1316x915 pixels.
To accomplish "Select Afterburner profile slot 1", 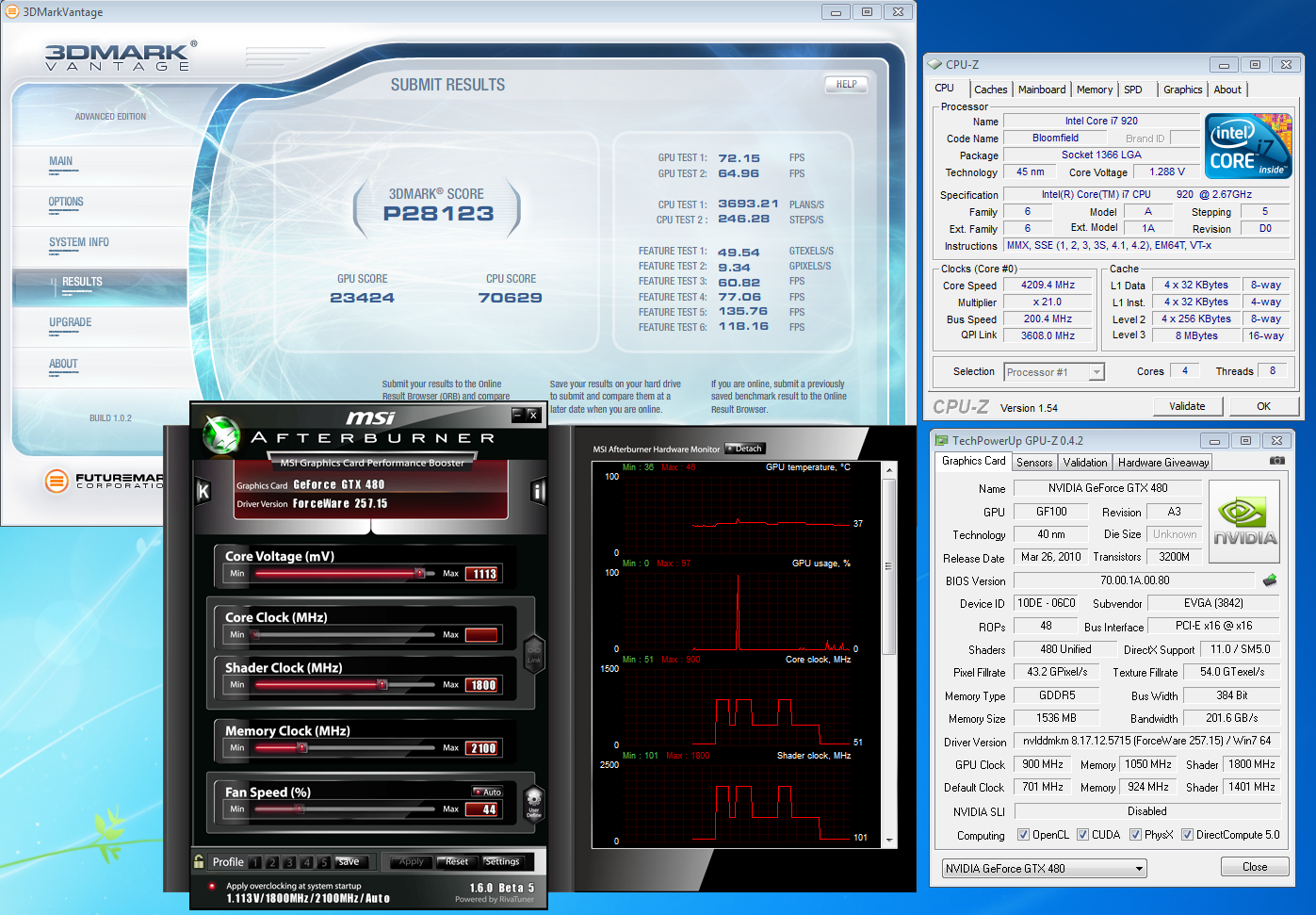I will click(255, 862).
